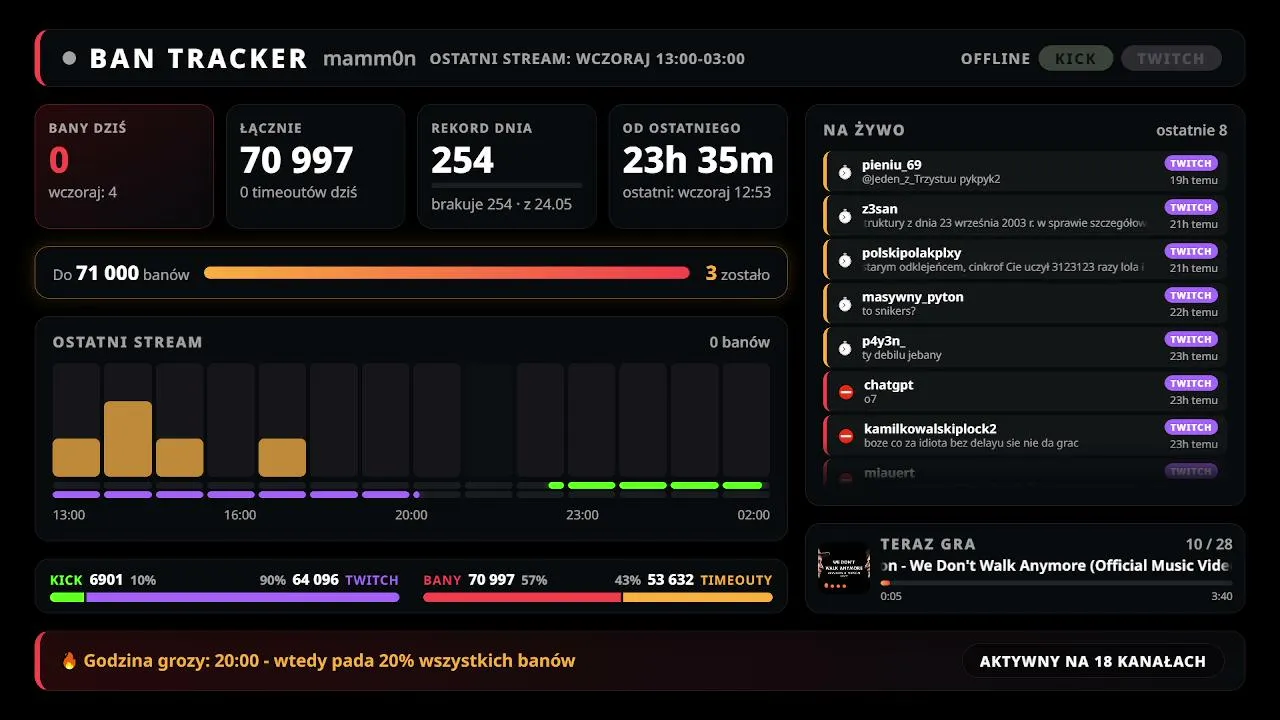Click the 254 value in Rekord Dnia card
This screenshot has width=1280, height=720.
pyautogui.click(x=463, y=160)
